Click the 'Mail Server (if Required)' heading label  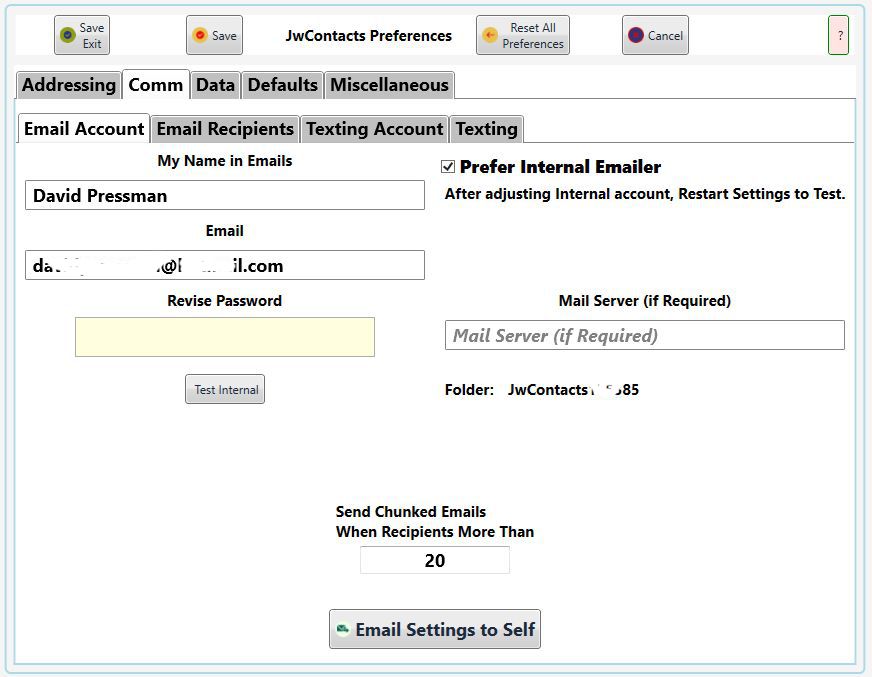645,301
